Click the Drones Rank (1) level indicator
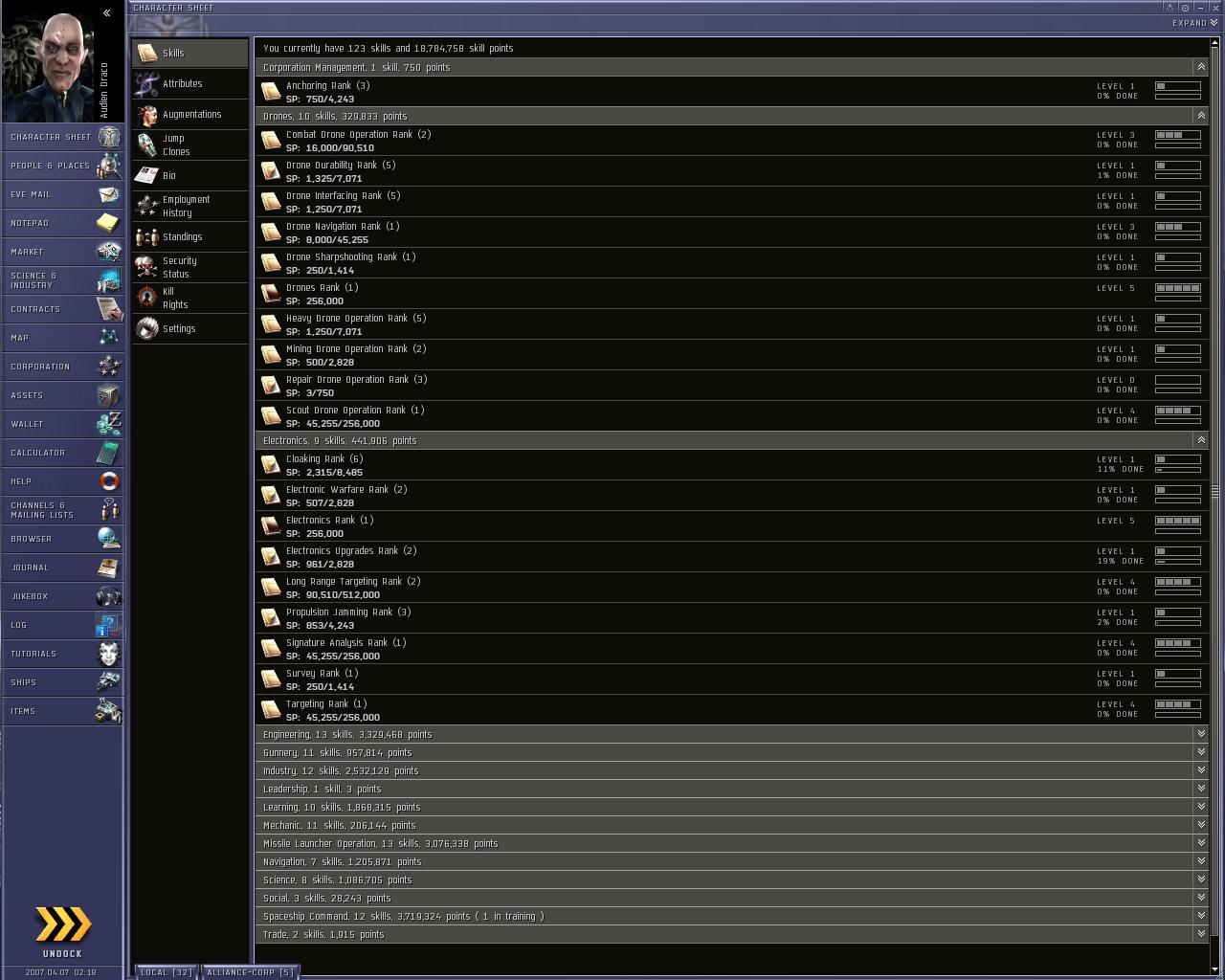Screen dimensions: 1225x980 pos(1178,288)
